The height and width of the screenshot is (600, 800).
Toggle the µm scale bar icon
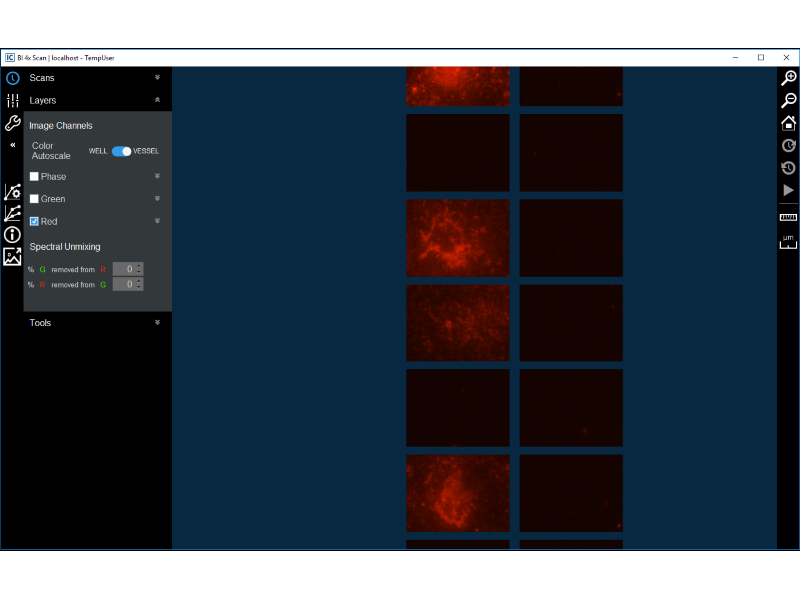pos(788,242)
